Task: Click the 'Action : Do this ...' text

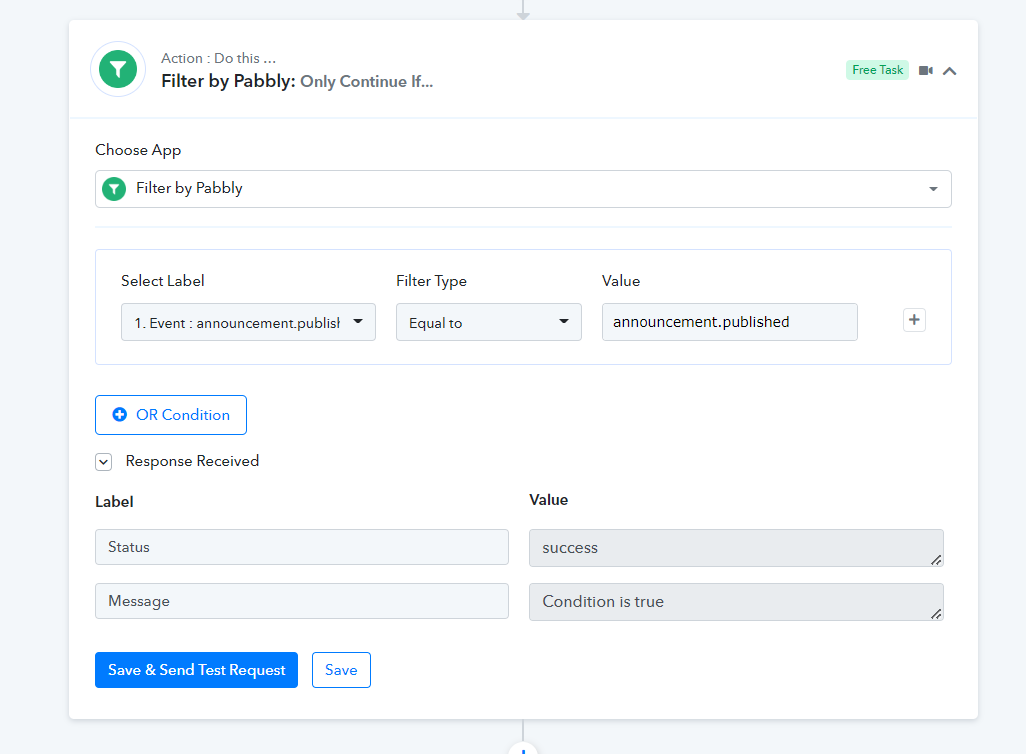Action: coord(219,58)
